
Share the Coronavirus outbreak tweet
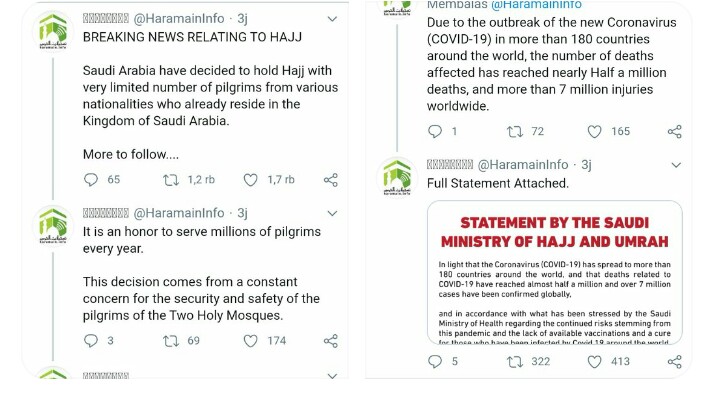(674, 132)
